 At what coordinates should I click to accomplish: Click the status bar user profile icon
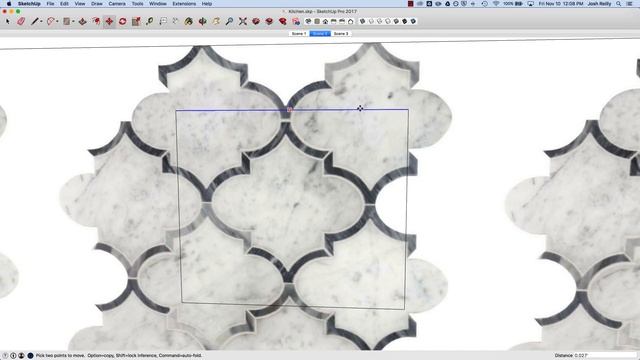(x=21, y=356)
